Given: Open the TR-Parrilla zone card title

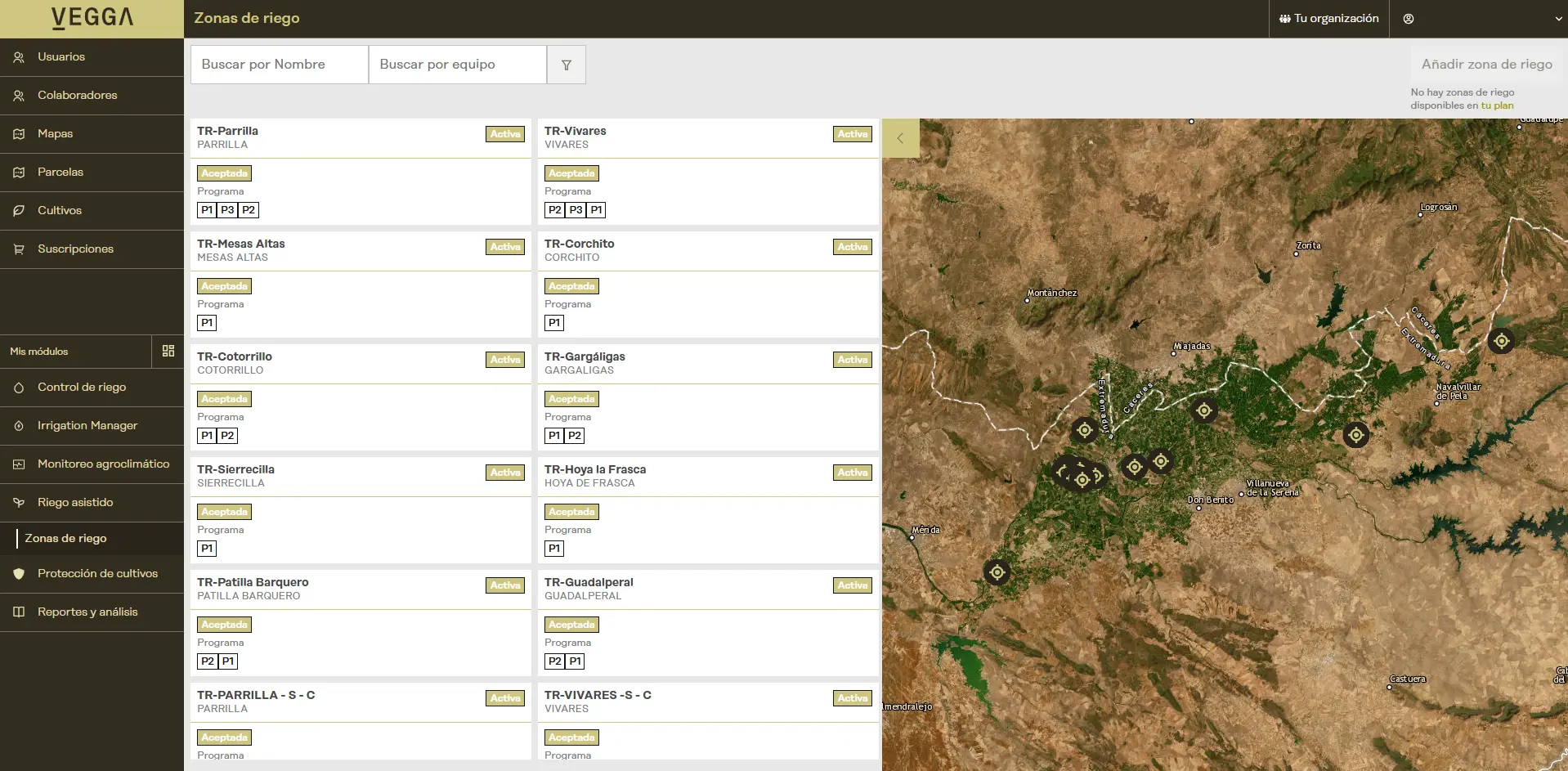Looking at the screenshot, I should (x=227, y=131).
